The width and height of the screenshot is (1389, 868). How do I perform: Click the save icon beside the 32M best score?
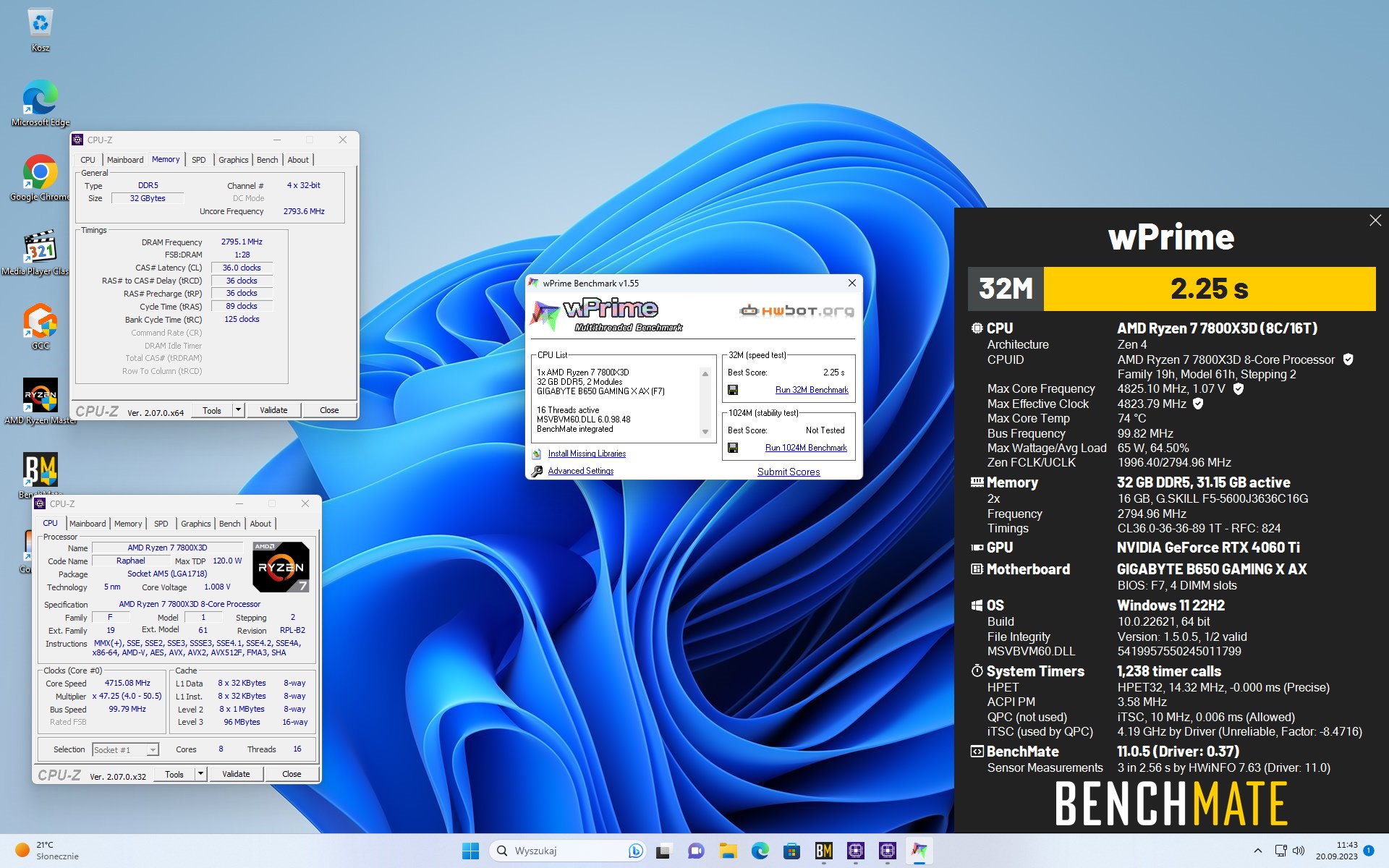pyautogui.click(x=733, y=390)
